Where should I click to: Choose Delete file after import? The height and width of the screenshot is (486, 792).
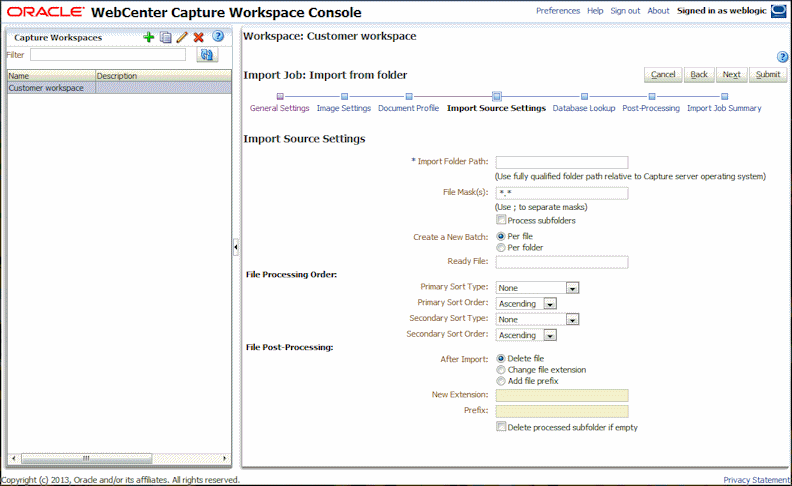click(501, 358)
